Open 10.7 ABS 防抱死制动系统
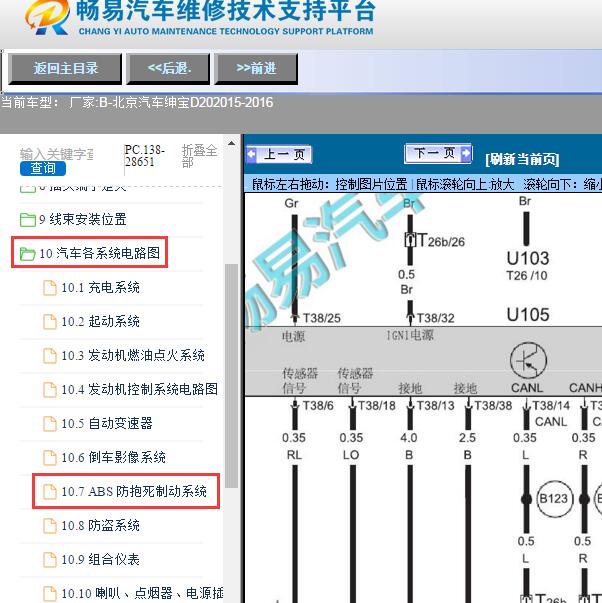Image resolution: width=602 pixels, height=603 pixels. pos(134,491)
